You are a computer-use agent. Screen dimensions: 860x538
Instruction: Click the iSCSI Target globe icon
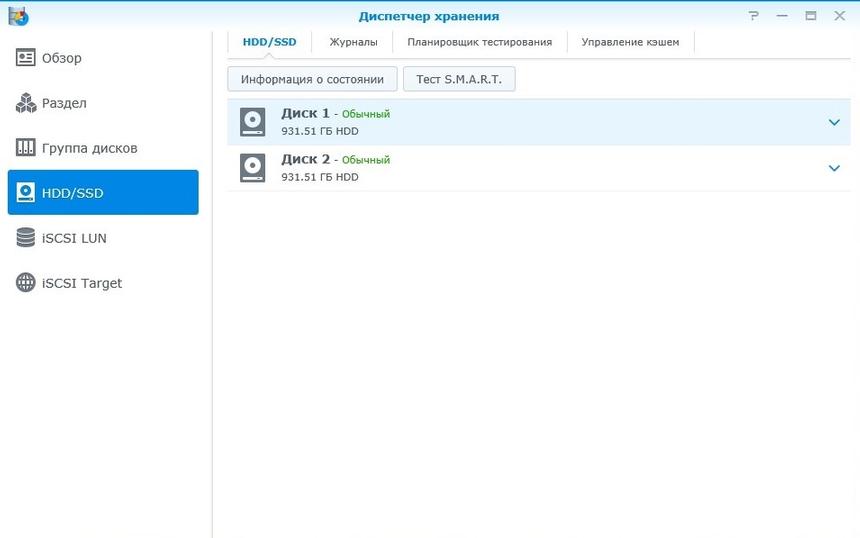tap(26, 283)
